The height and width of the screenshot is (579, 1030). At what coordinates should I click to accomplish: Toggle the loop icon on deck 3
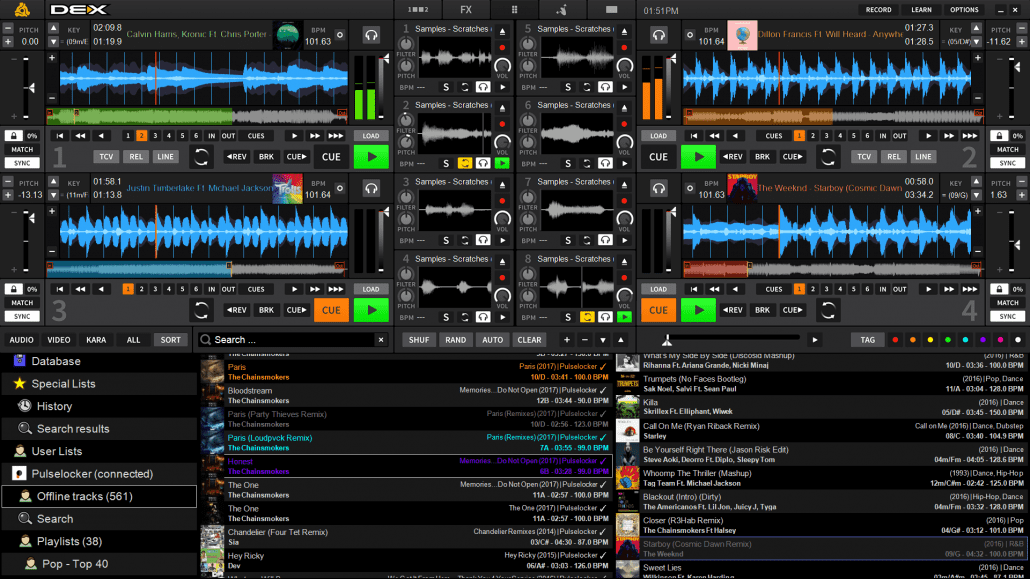coord(201,310)
